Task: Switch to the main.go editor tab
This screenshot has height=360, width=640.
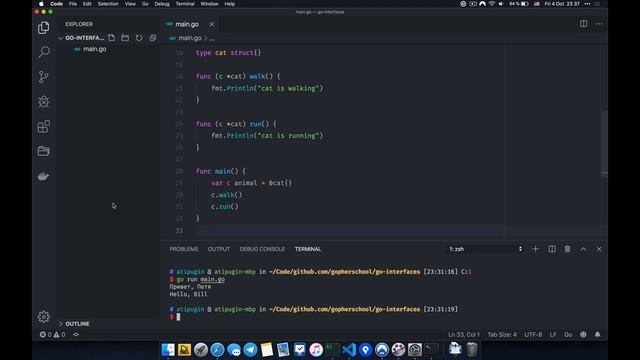Action: [186, 24]
